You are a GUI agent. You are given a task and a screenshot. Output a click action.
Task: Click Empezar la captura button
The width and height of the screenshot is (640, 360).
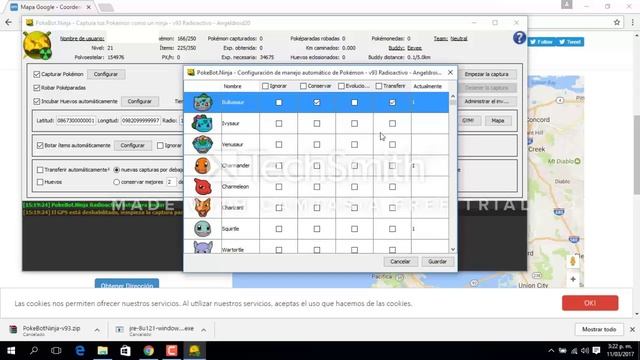click(487, 74)
